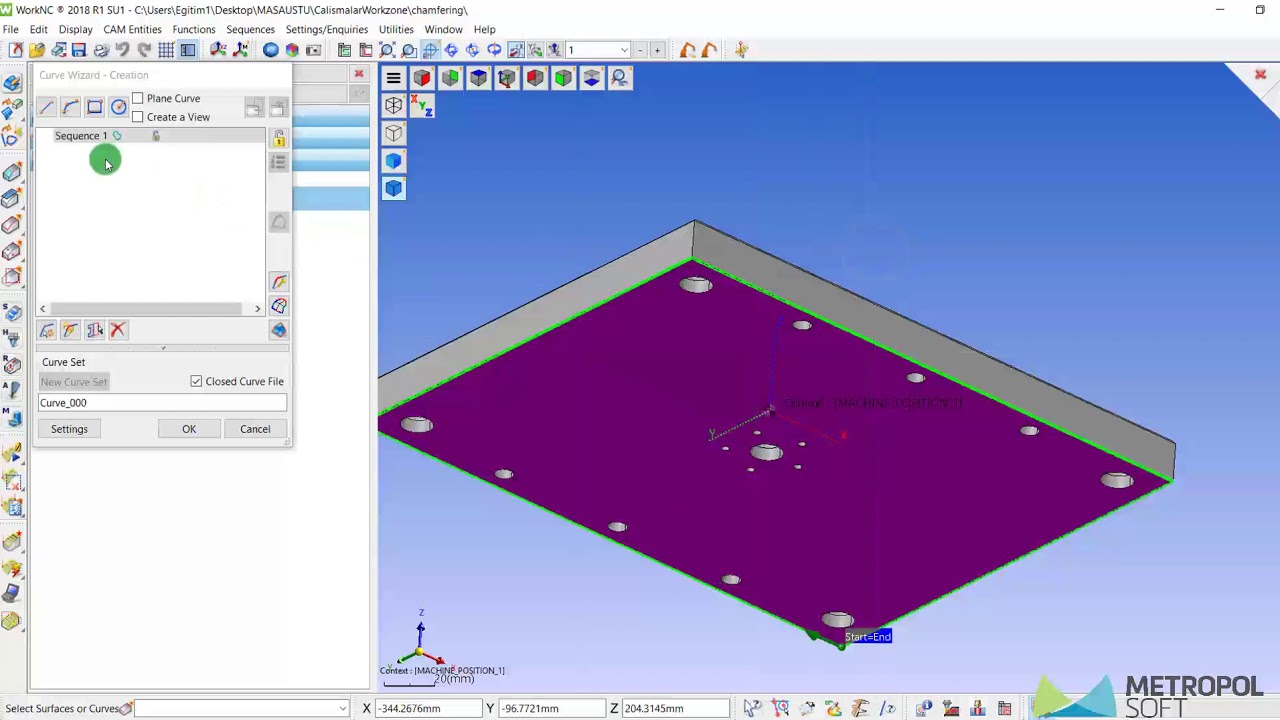Click the pointer query icon in status bar

[752, 708]
